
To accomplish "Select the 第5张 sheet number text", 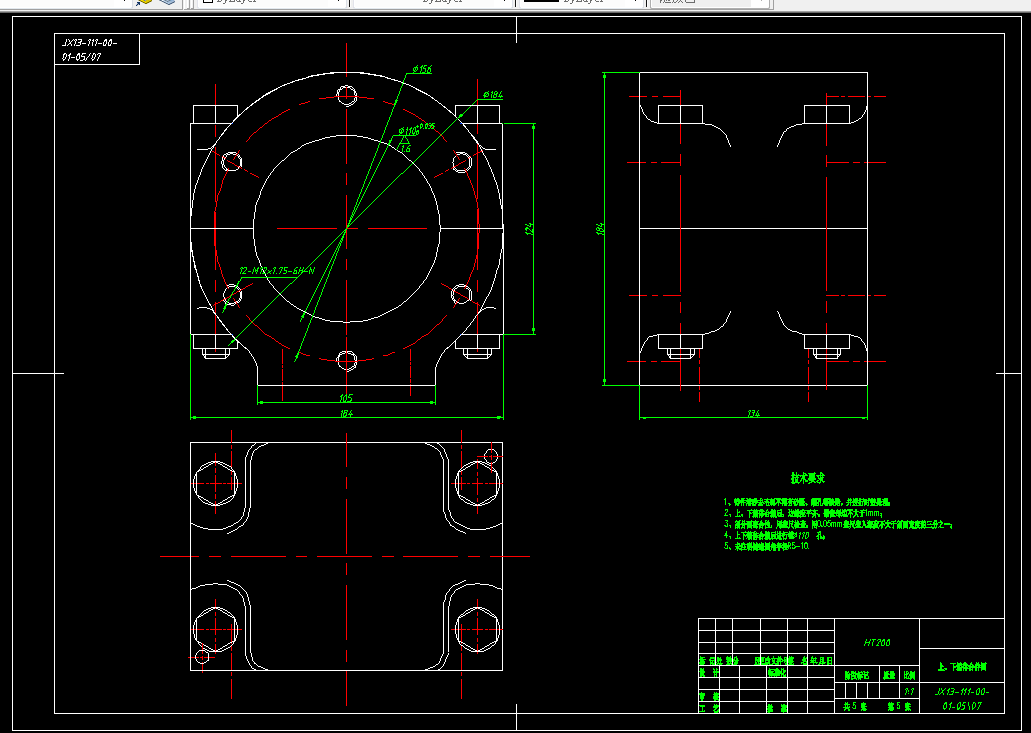I will coord(899,707).
